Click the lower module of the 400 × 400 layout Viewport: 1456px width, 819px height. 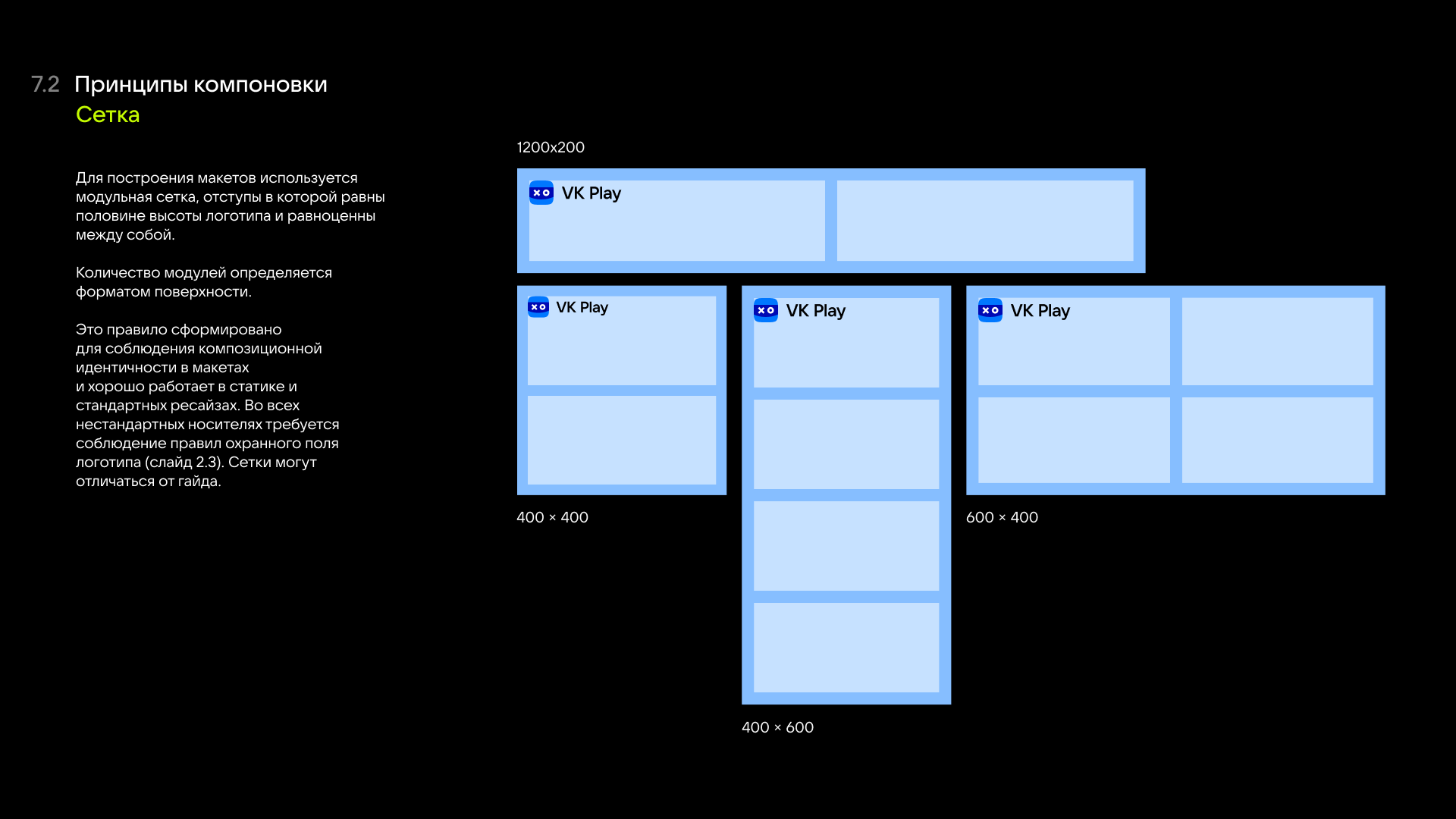[x=622, y=440]
